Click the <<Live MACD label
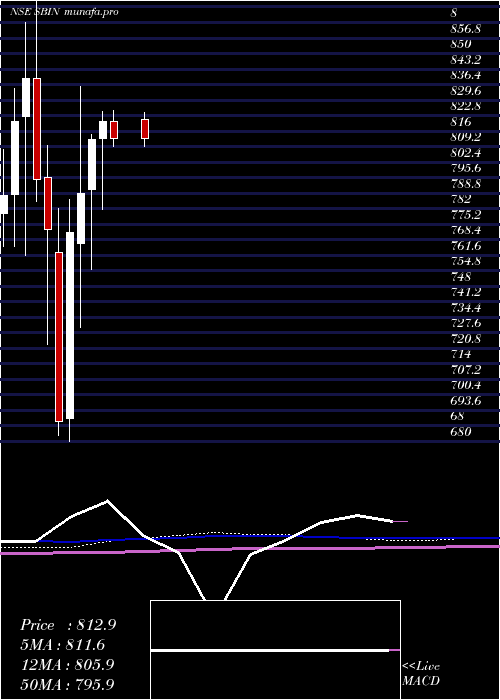 [x=421, y=674]
